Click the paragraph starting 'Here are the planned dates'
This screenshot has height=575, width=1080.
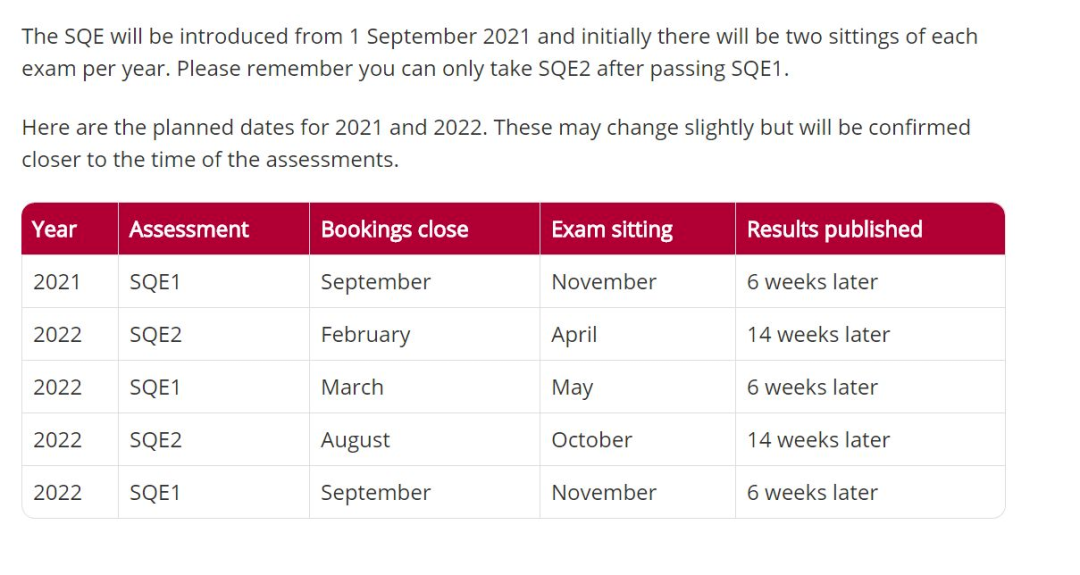pos(496,143)
